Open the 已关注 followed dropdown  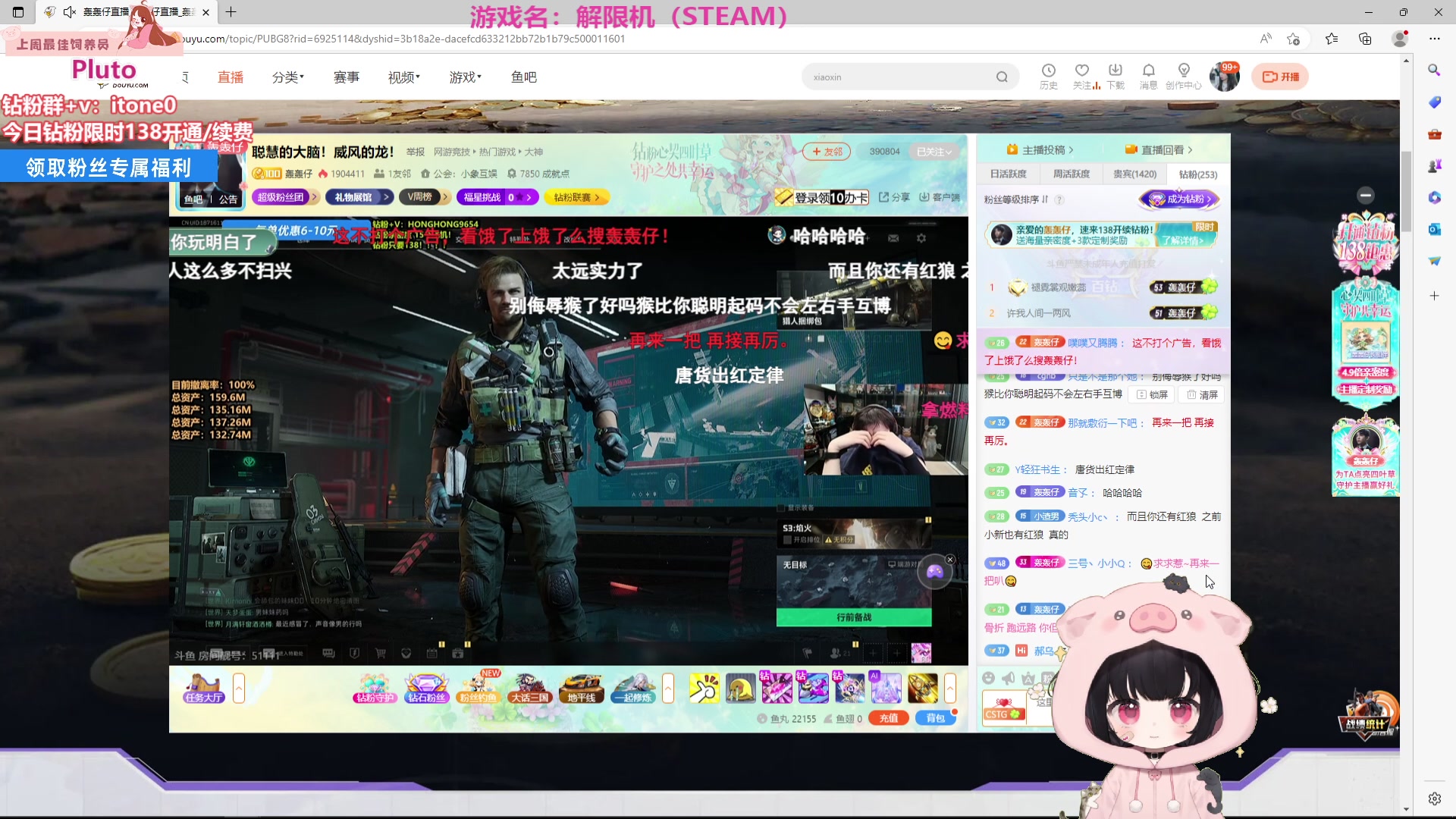(934, 152)
